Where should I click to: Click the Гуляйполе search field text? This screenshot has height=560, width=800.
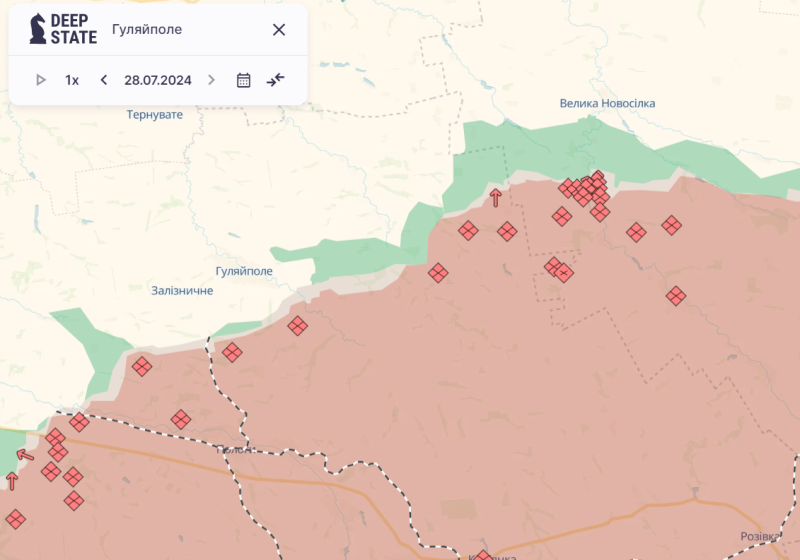pyautogui.click(x=147, y=29)
